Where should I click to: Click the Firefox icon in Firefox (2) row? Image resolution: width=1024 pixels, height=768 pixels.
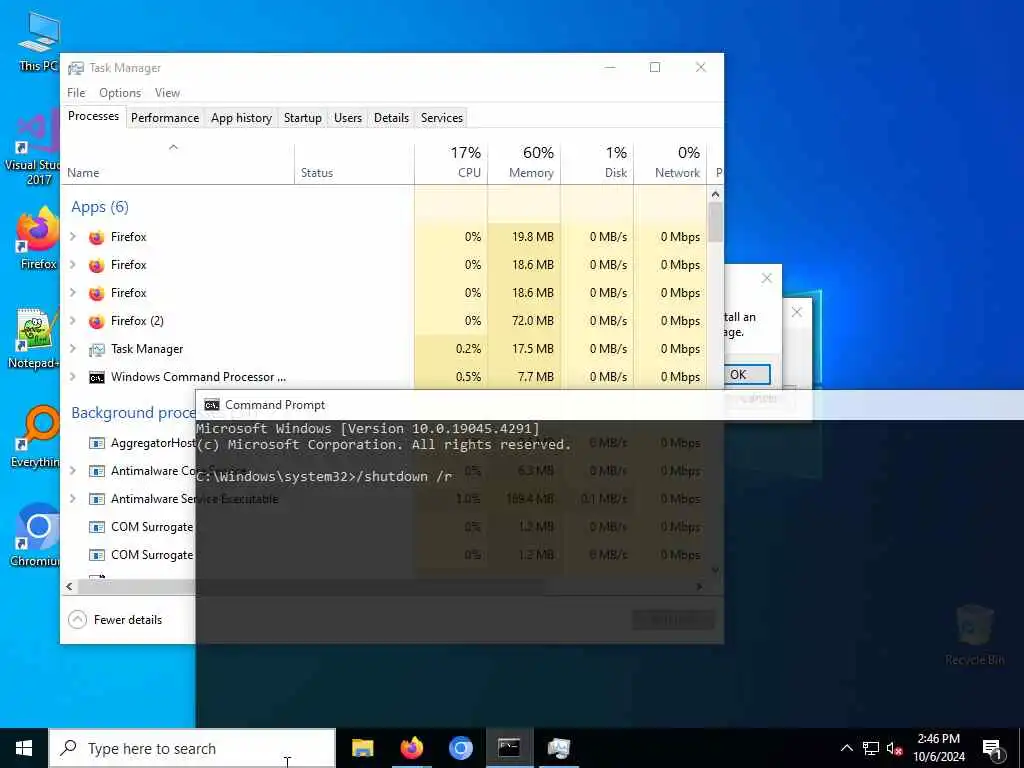pos(97,321)
